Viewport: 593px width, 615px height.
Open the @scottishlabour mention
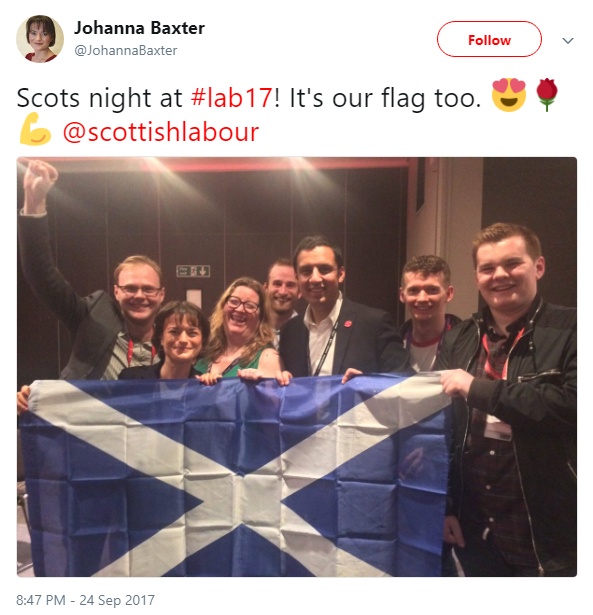(x=161, y=132)
